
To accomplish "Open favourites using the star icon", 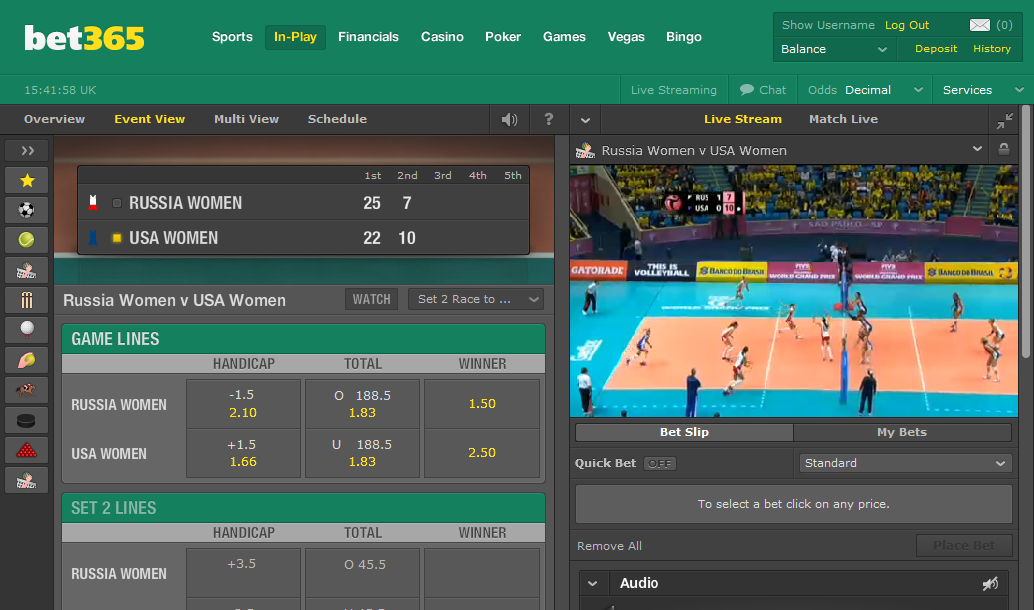I will pos(27,180).
